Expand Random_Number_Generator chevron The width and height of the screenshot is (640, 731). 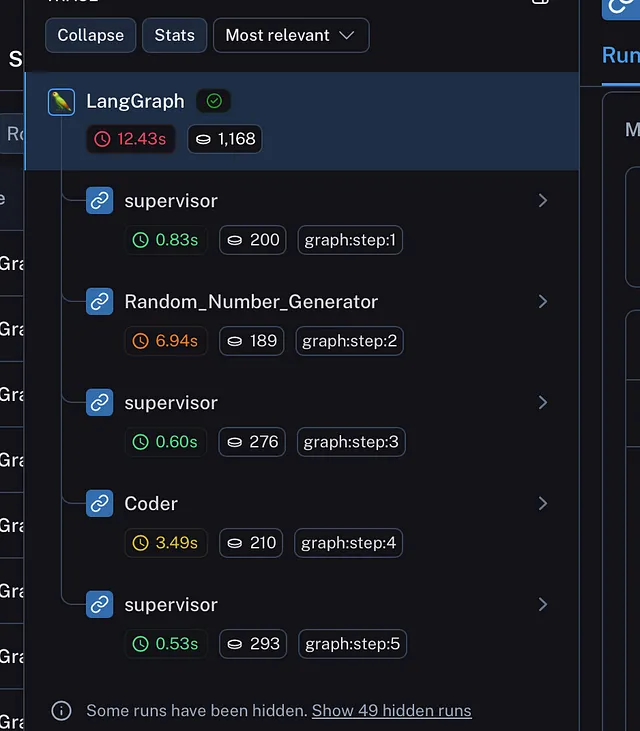coord(543,302)
